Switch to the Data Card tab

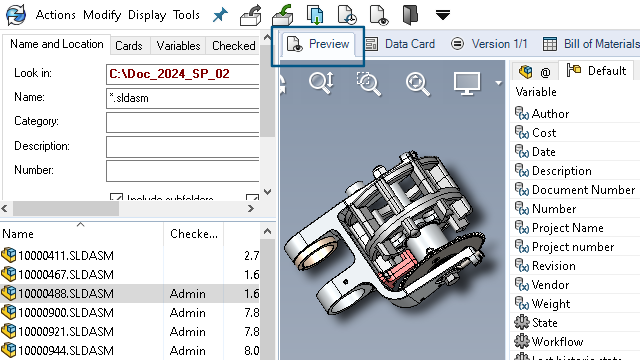click(400, 44)
